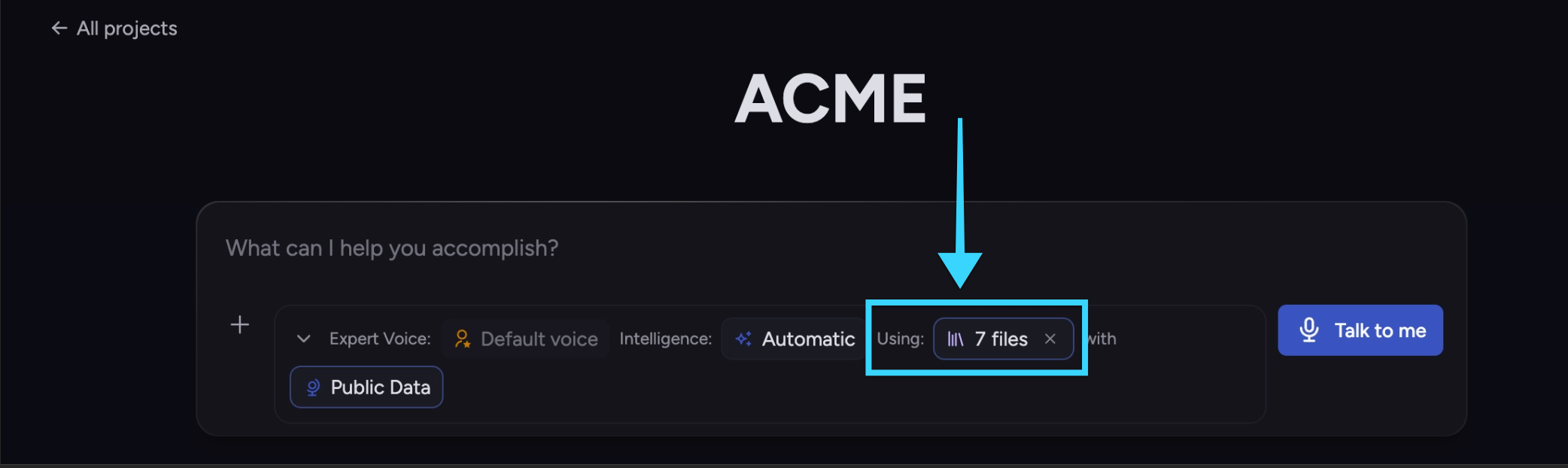
Task: Click the globe icon on Public Data
Action: pyautogui.click(x=313, y=387)
